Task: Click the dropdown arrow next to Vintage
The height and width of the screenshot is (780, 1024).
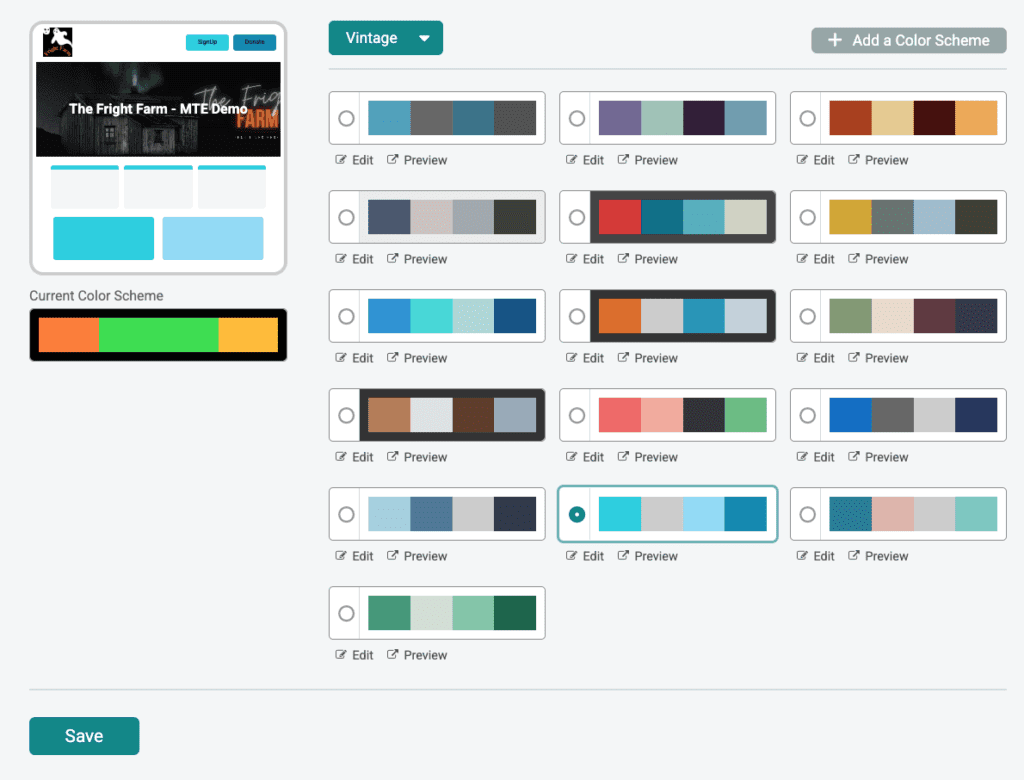Action: click(x=424, y=39)
